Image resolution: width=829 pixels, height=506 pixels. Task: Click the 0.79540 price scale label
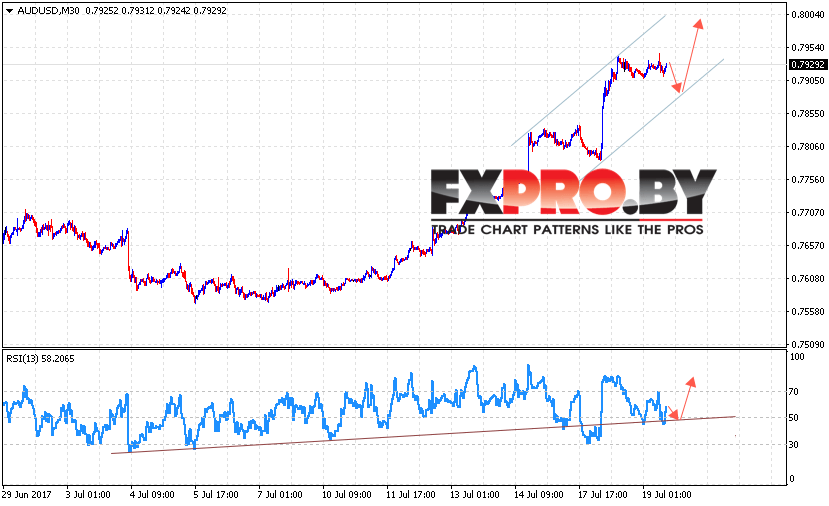[x=808, y=48]
